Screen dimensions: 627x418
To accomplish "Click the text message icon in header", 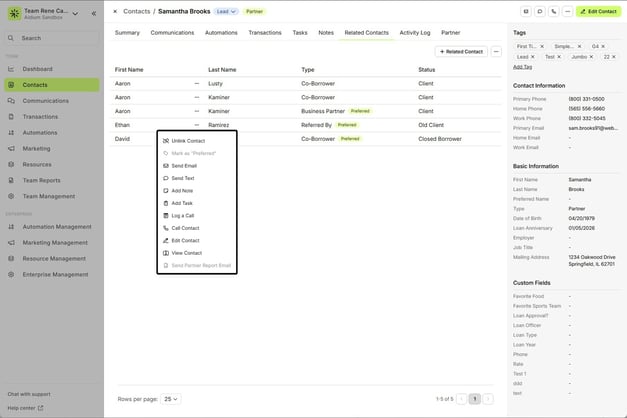I will (x=540, y=11).
